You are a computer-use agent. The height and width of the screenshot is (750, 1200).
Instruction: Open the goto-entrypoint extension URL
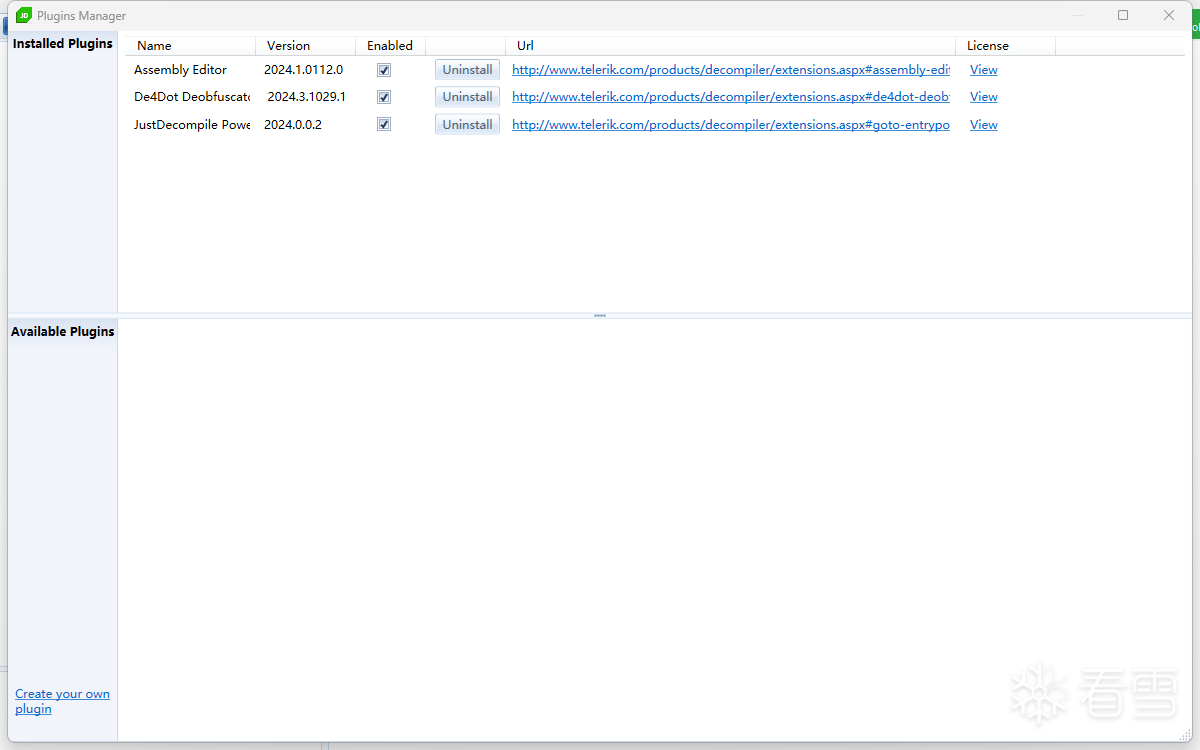click(731, 125)
